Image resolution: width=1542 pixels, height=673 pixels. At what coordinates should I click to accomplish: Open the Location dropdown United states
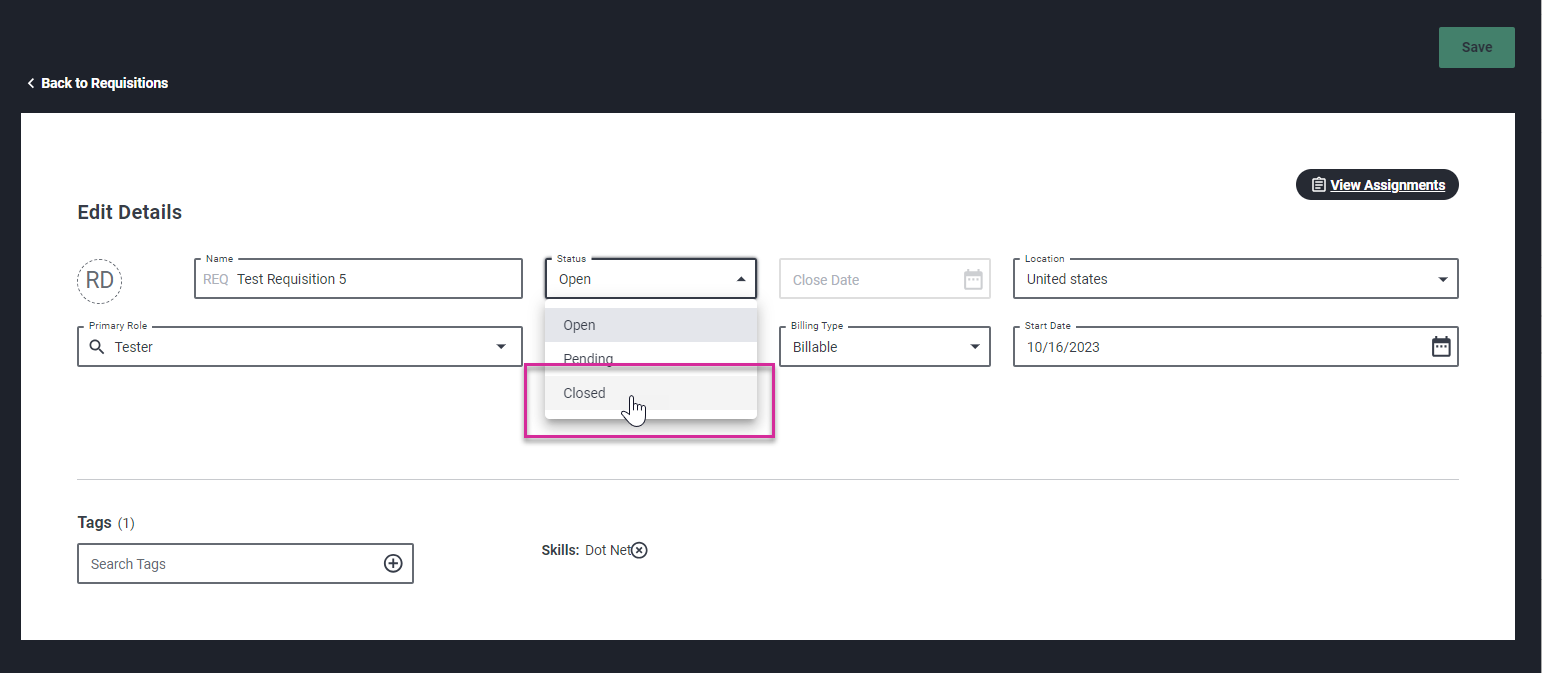1235,279
